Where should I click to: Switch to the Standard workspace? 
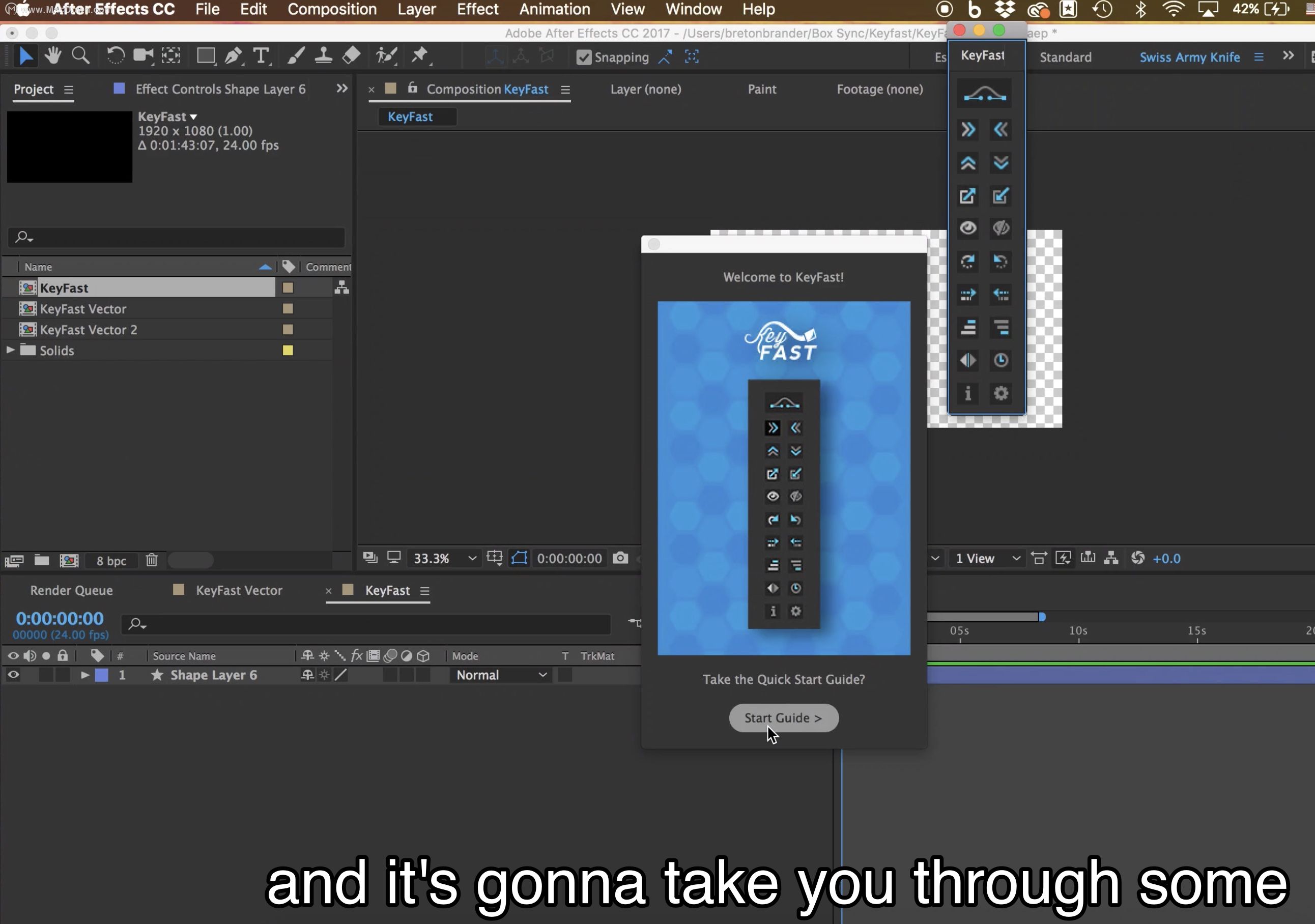click(x=1065, y=57)
